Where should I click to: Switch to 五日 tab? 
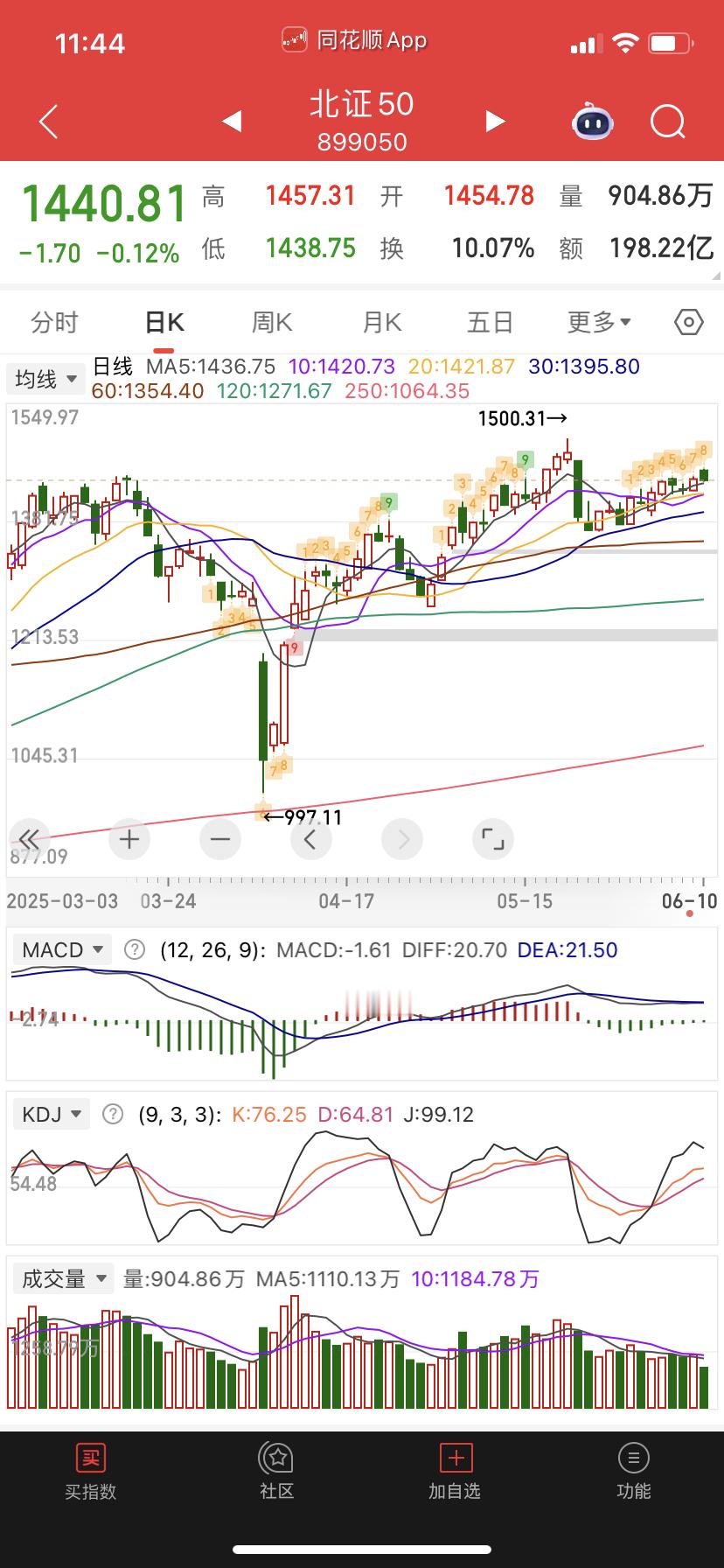490,323
